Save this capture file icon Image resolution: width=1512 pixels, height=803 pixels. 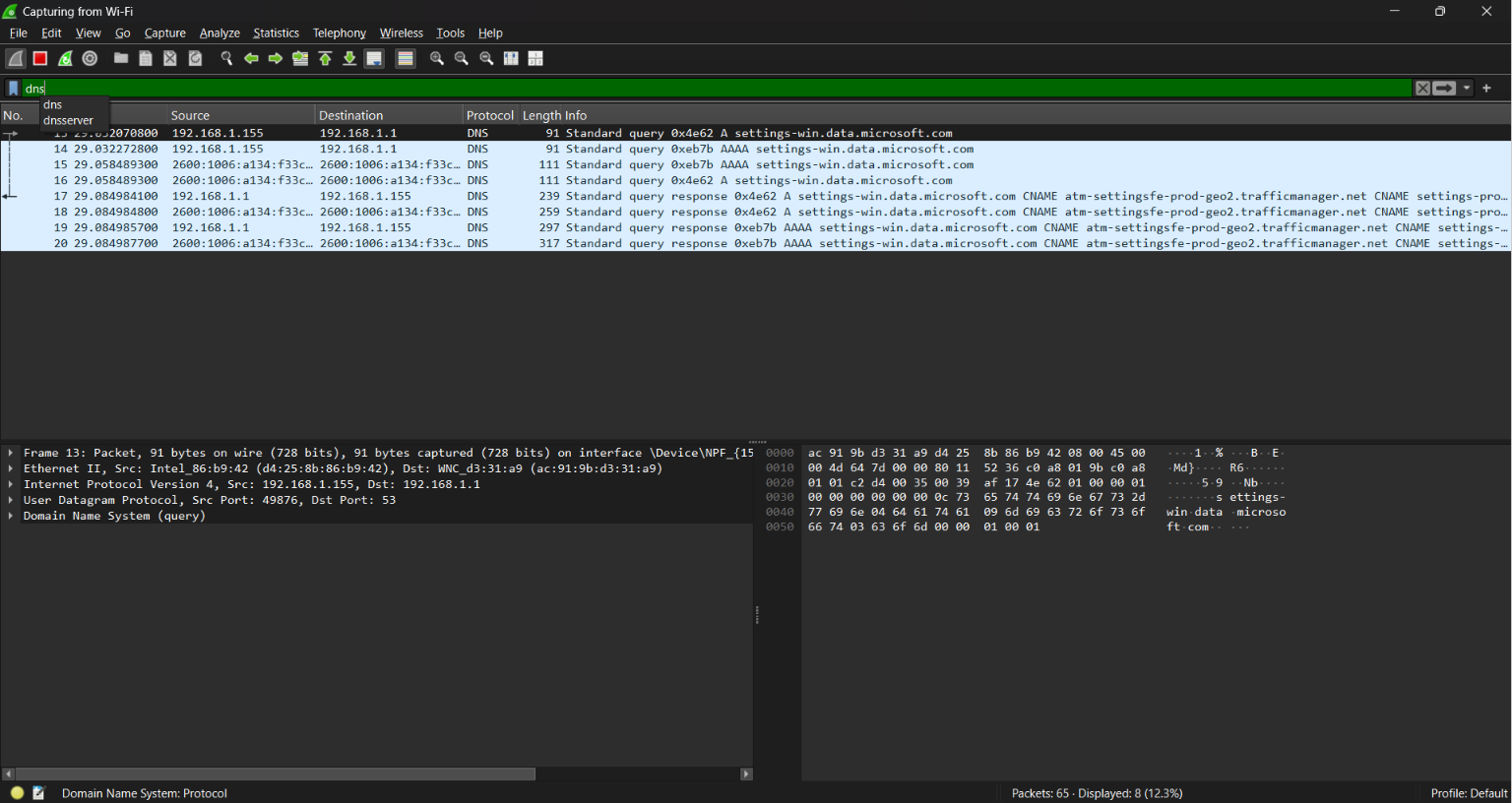(x=146, y=59)
